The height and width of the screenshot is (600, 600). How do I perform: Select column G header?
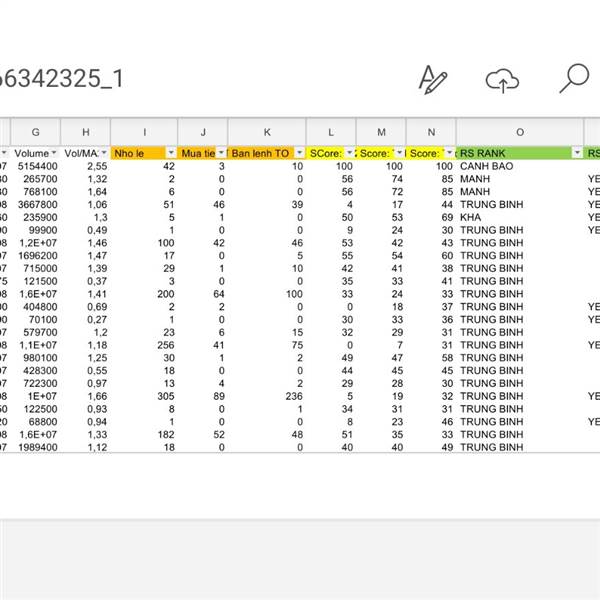(x=36, y=132)
